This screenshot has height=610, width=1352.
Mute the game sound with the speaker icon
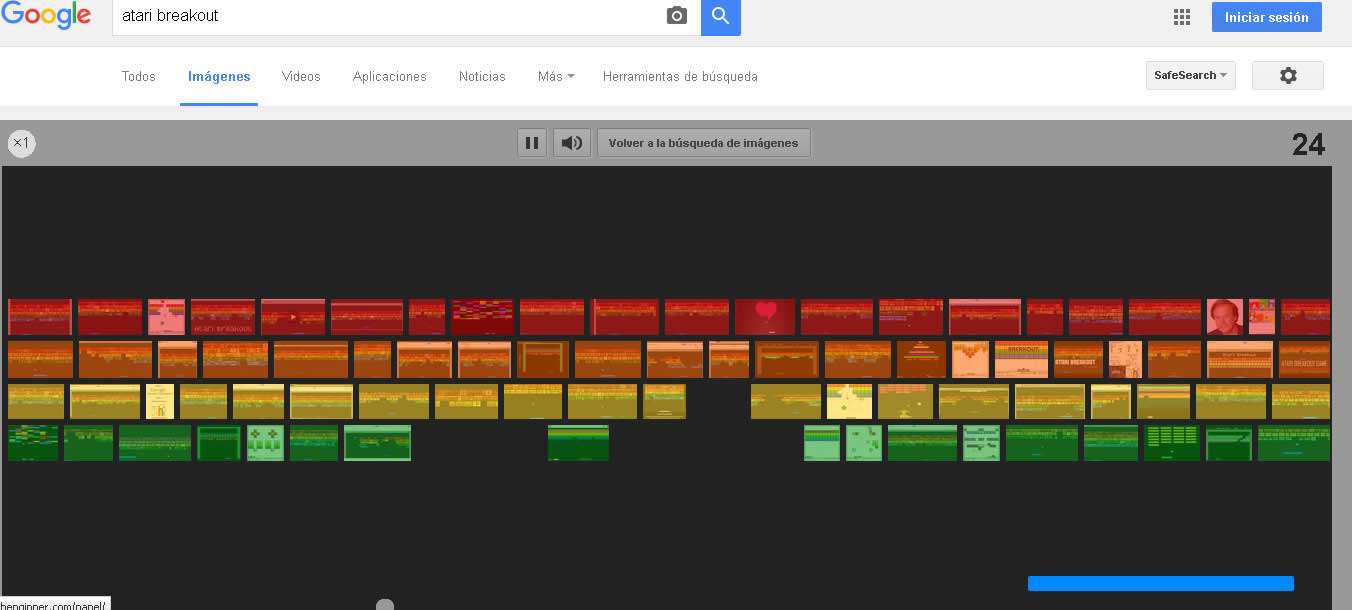coord(572,143)
